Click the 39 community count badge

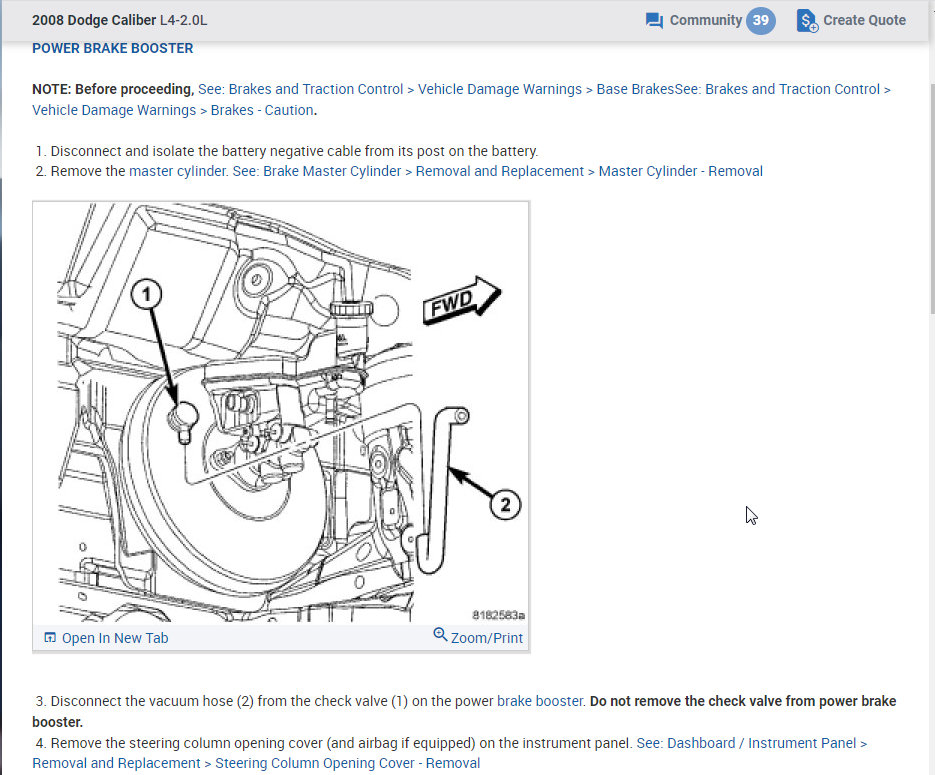[760, 21]
